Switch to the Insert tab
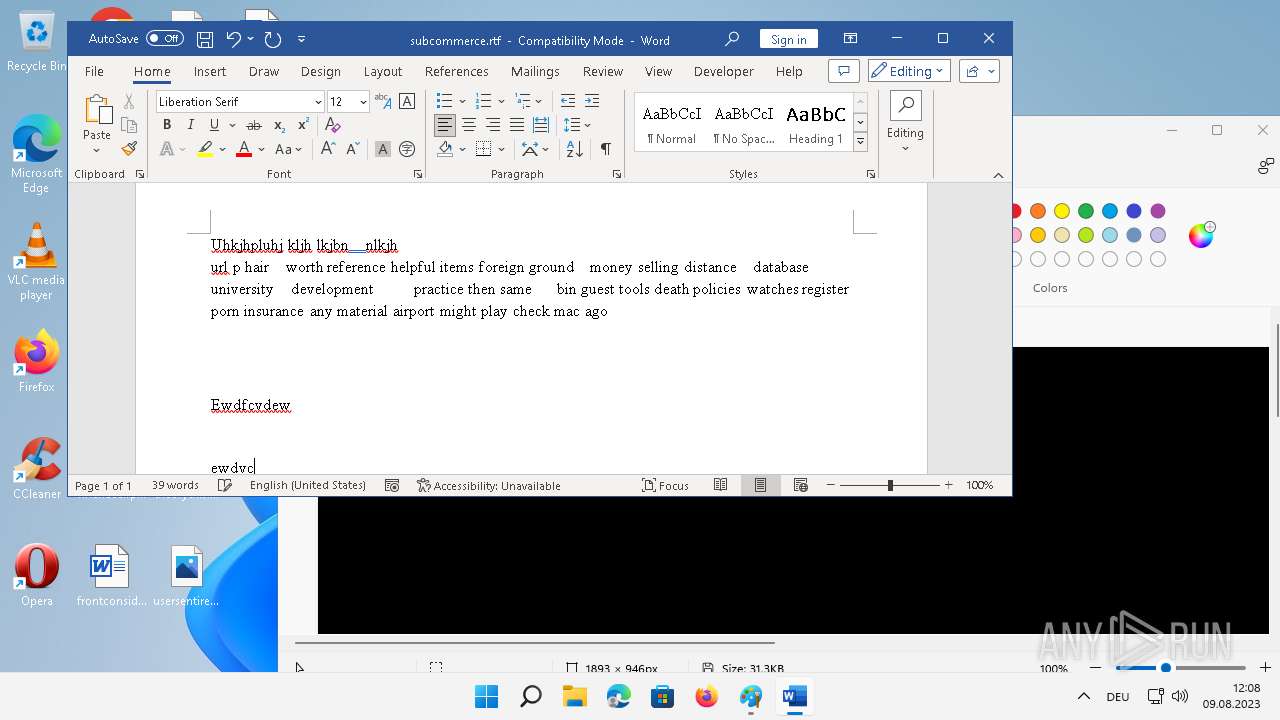This screenshot has width=1280, height=720. pos(210,71)
